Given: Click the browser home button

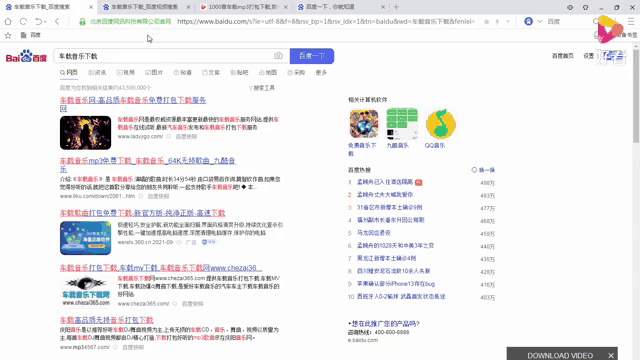Looking at the screenshot, I should pyautogui.click(x=8, y=21).
